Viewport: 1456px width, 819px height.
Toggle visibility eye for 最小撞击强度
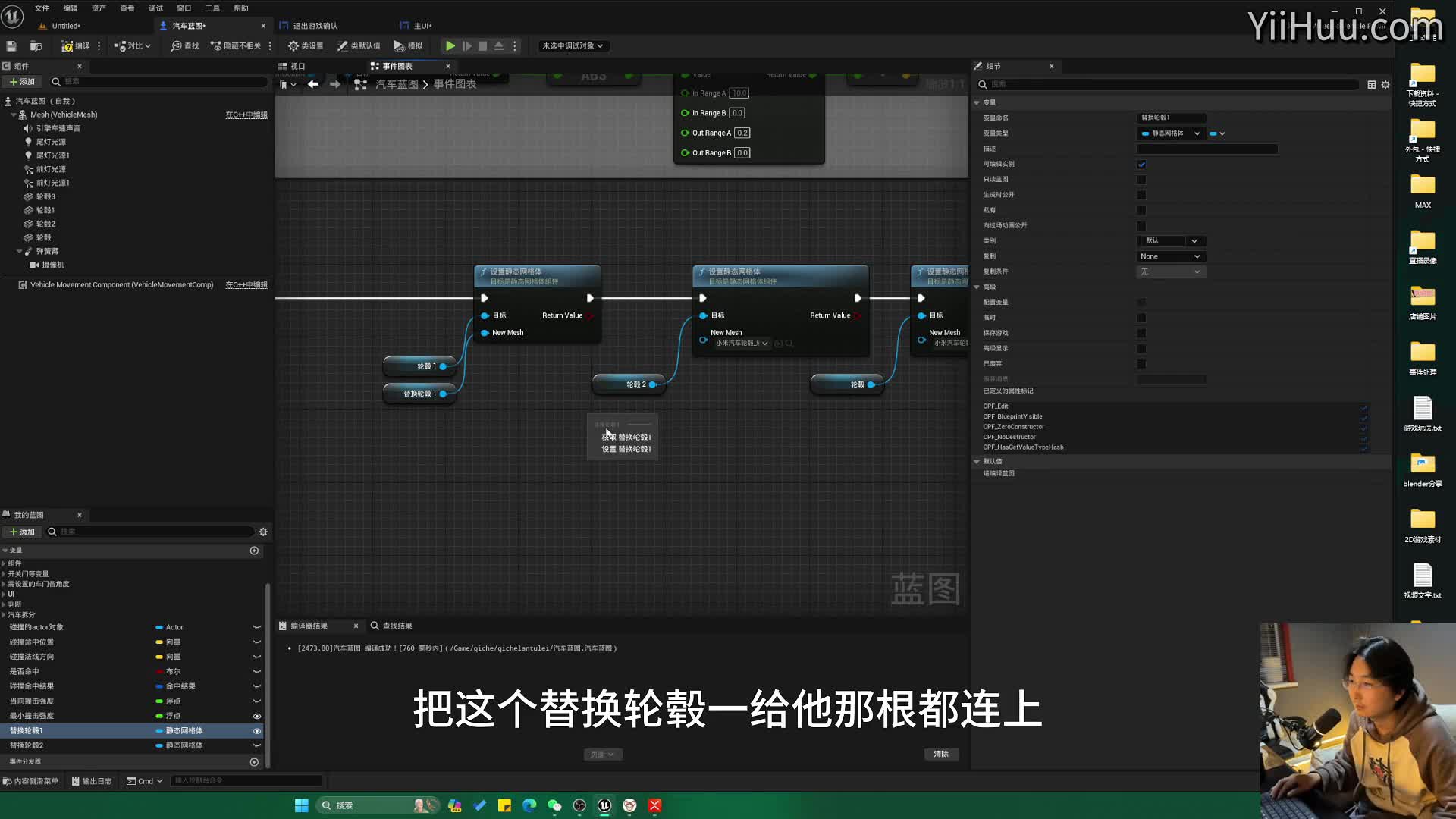coord(257,716)
